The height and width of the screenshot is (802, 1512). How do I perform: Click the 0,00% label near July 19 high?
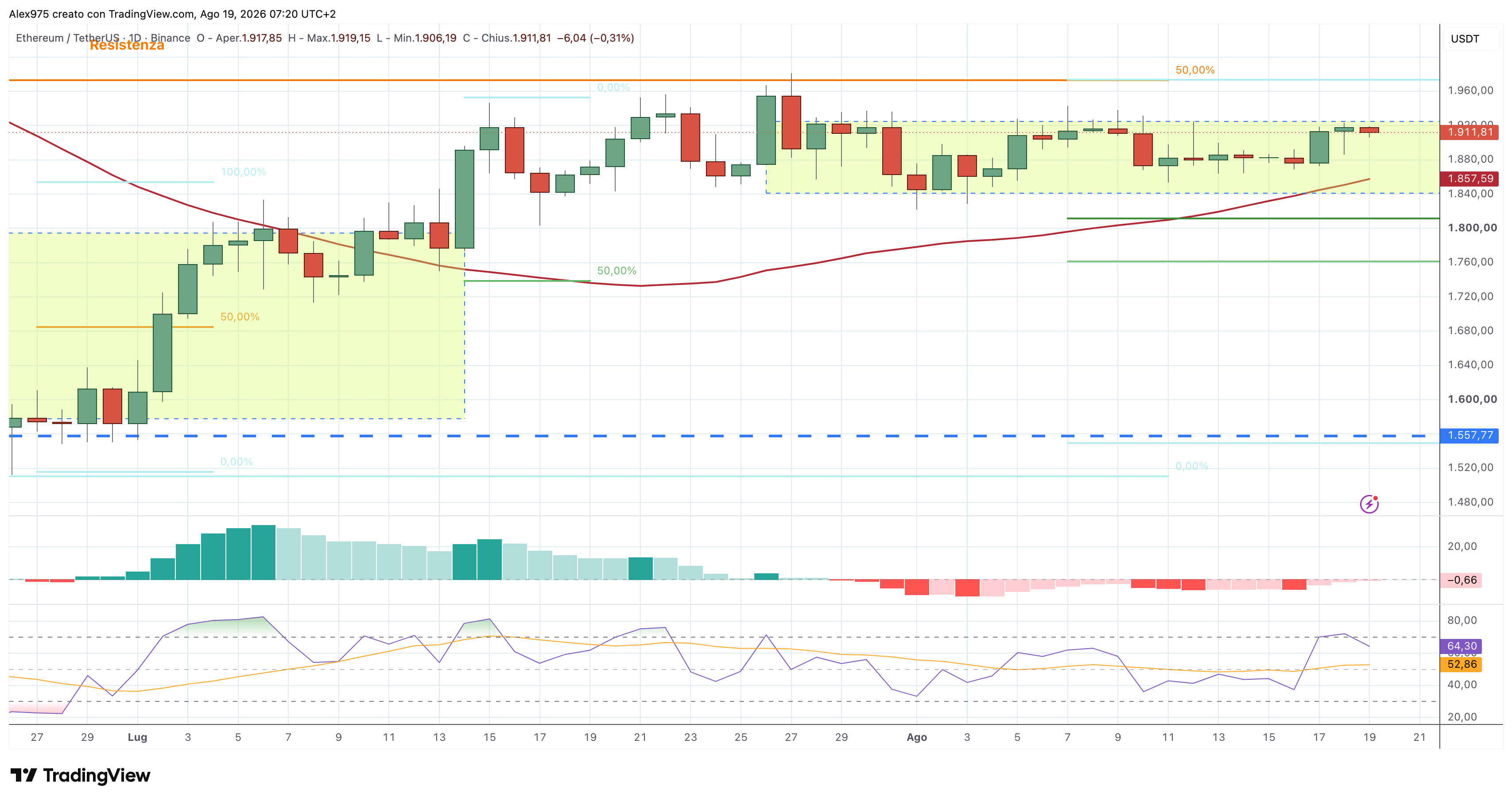coord(613,87)
